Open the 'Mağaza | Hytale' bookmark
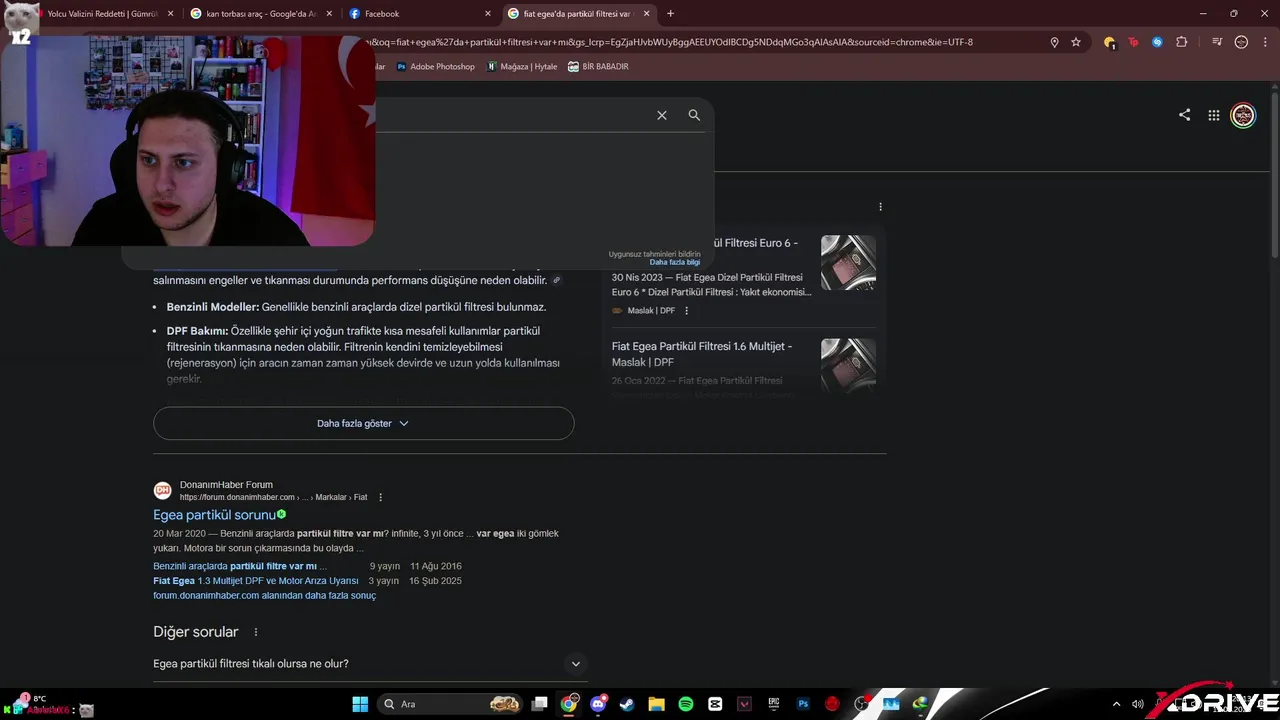 (x=522, y=67)
